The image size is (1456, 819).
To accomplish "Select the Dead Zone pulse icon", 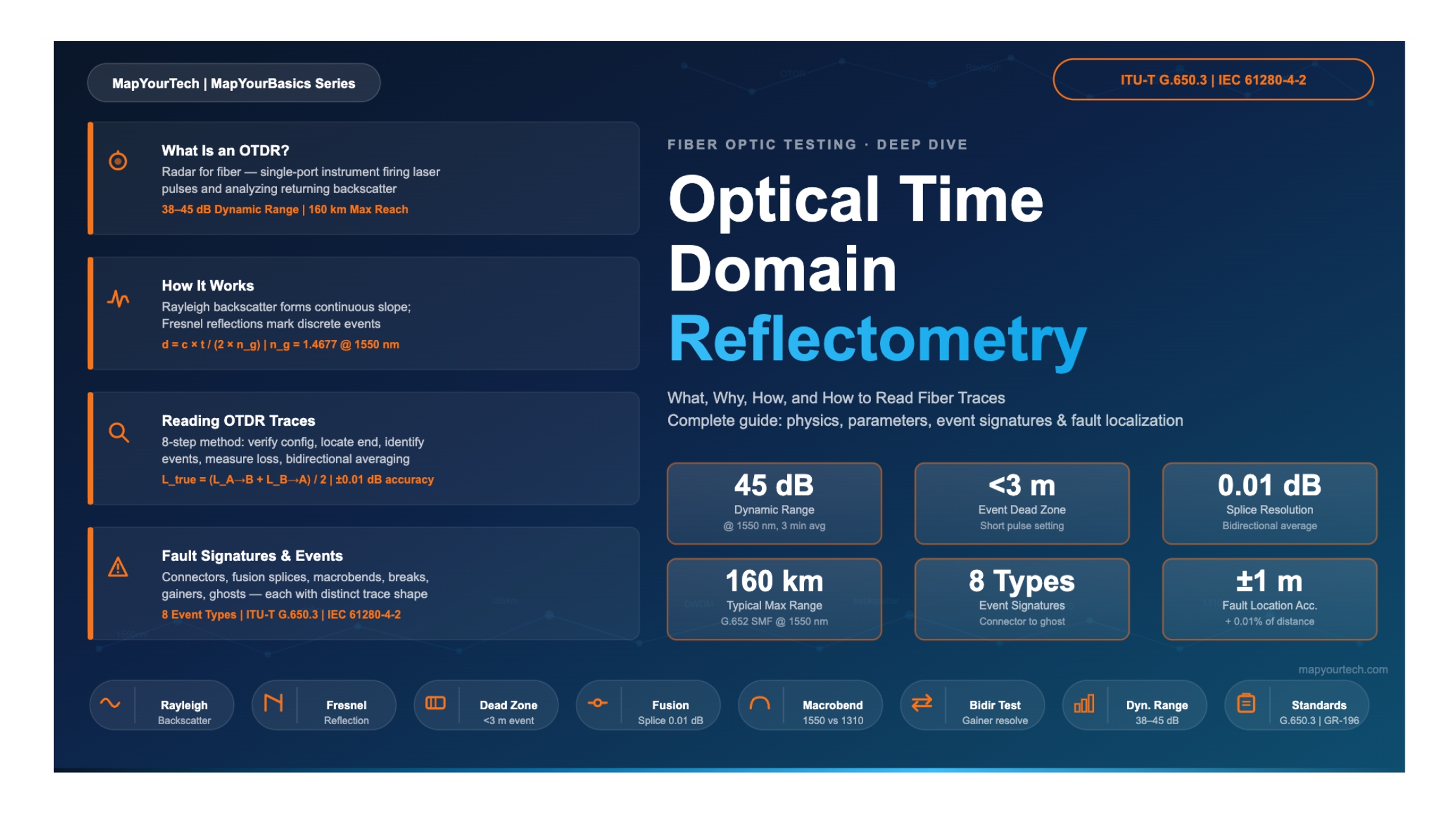I will point(434,704).
